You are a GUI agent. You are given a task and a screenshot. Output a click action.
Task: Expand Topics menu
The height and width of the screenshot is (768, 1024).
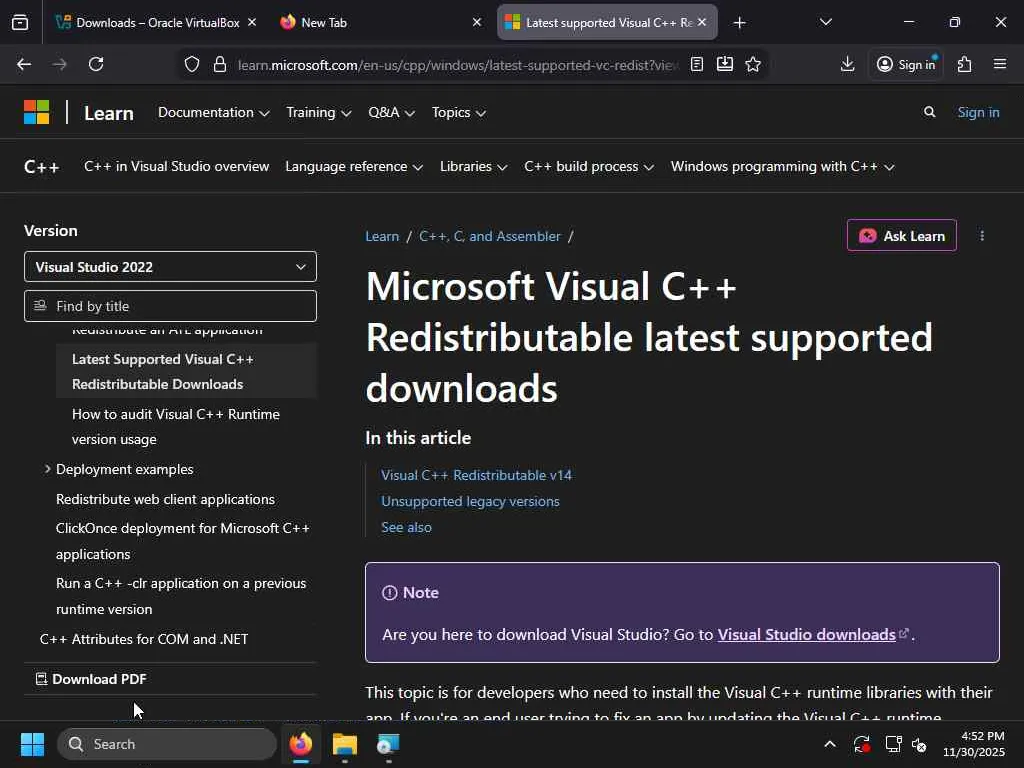458,112
